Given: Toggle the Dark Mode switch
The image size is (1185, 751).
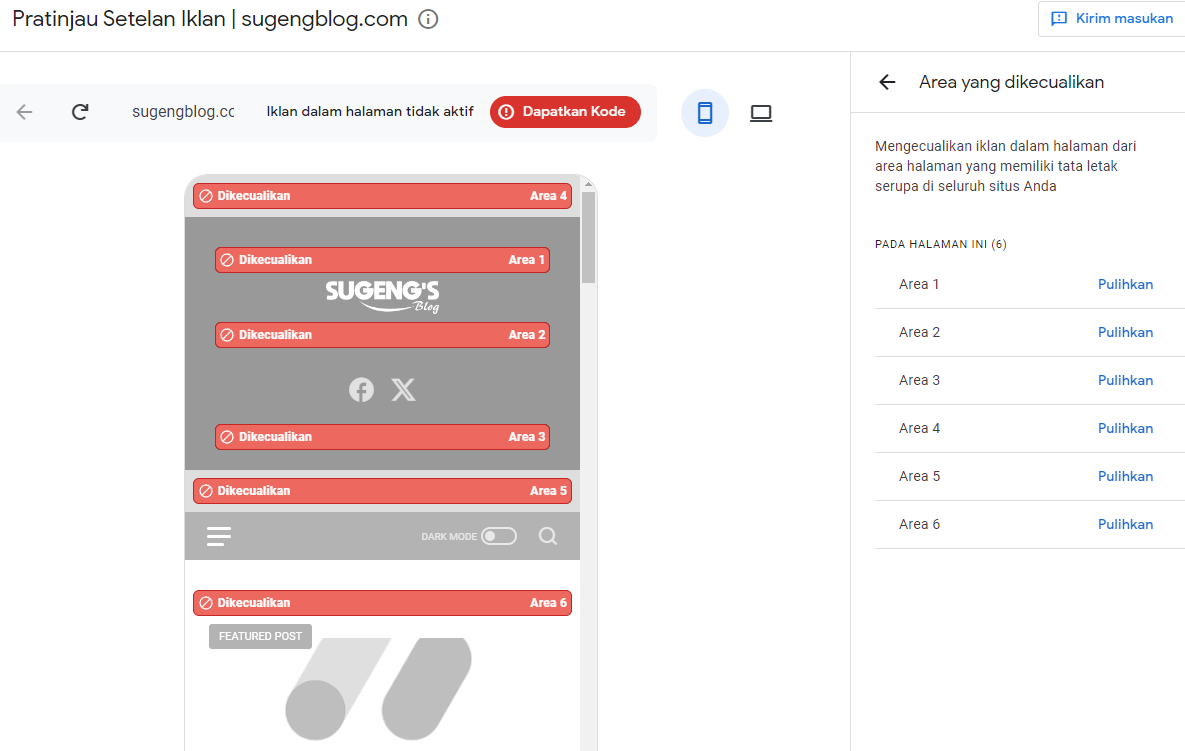Looking at the screenshot, I should pyautogui.click(x=498, y=536).
